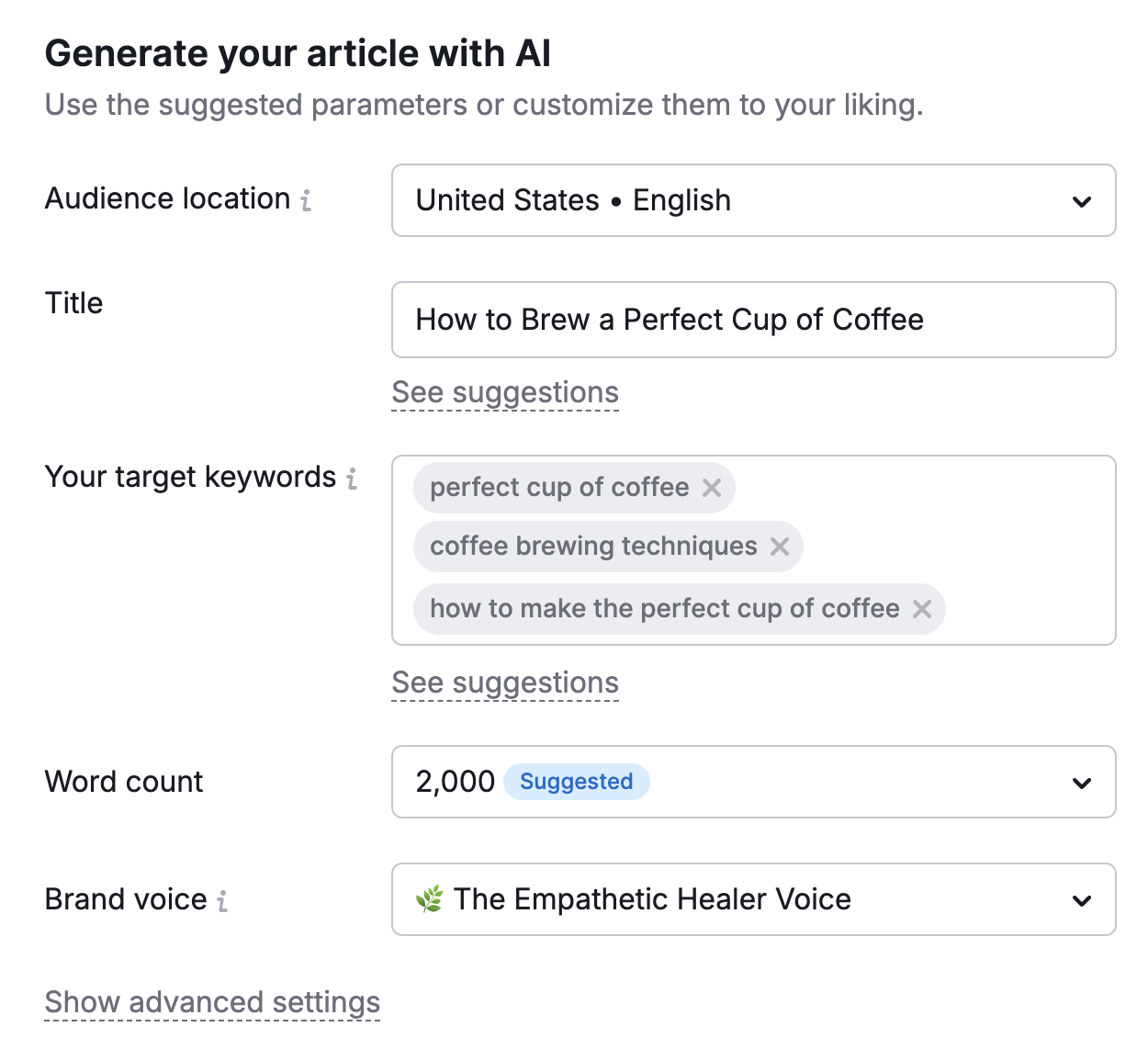
Task: Click the leaf icon in Brand voice
Action: (429, 899)
